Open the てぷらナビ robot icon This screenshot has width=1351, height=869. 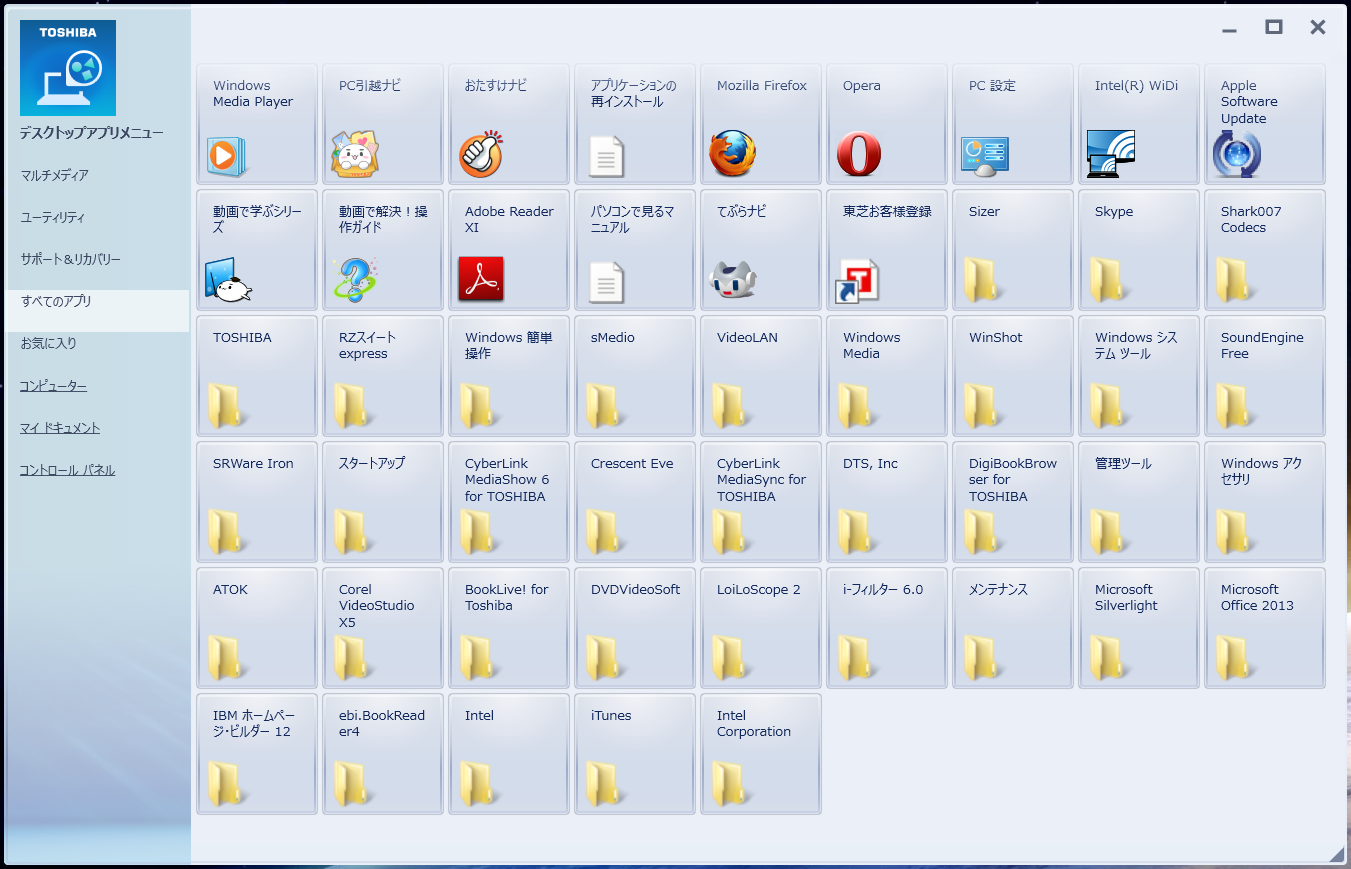(x=733, y=281)
